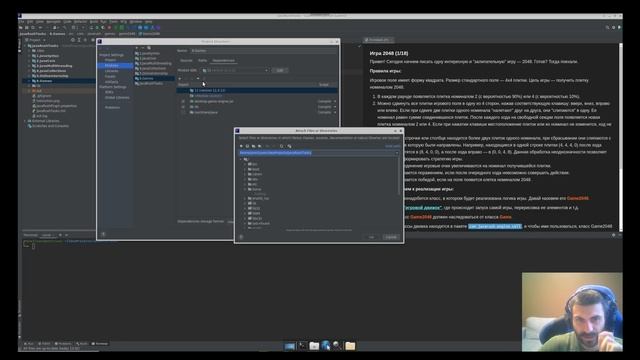Click the help question icon in Attach Files dialog

[241, 237]
